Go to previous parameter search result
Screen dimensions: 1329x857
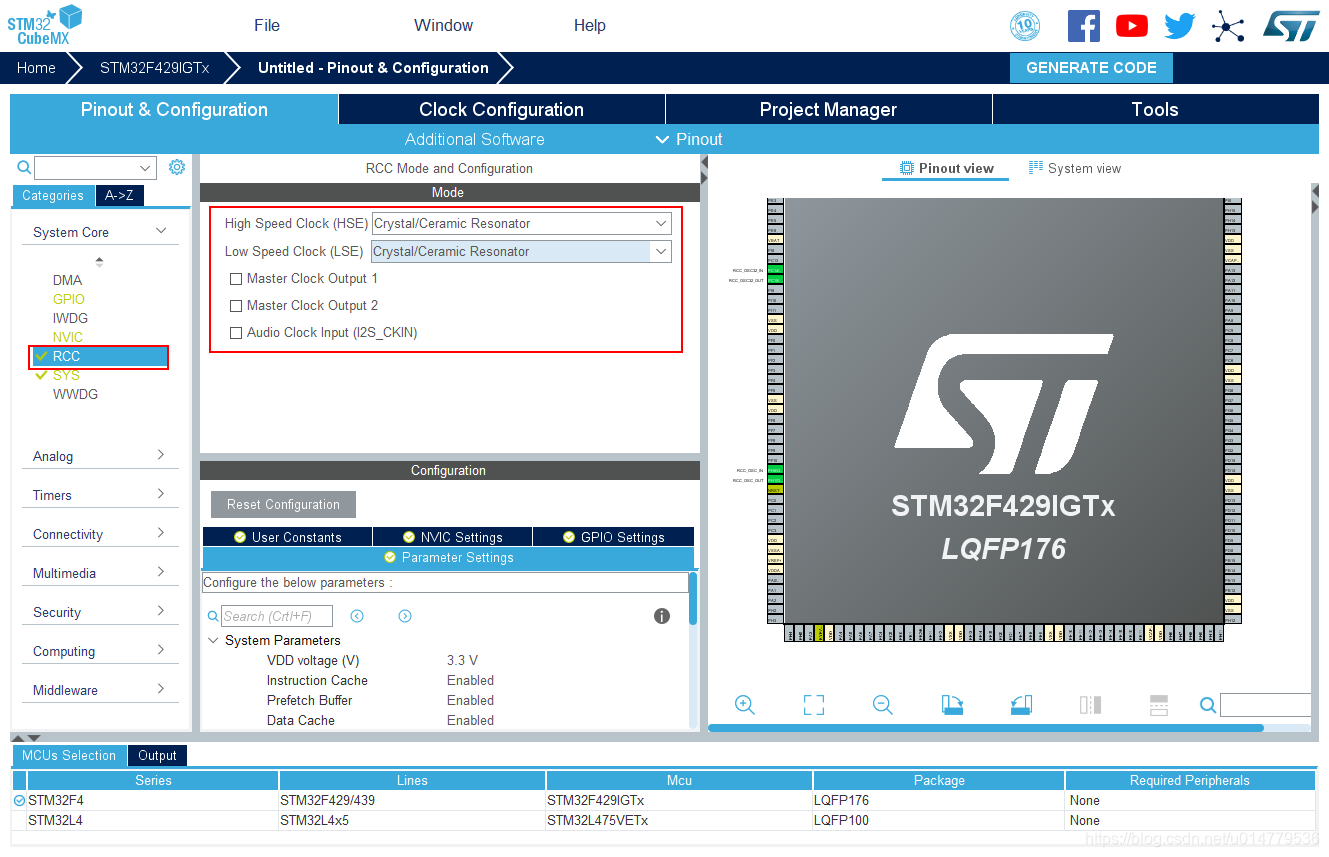(x=357, y=616)
